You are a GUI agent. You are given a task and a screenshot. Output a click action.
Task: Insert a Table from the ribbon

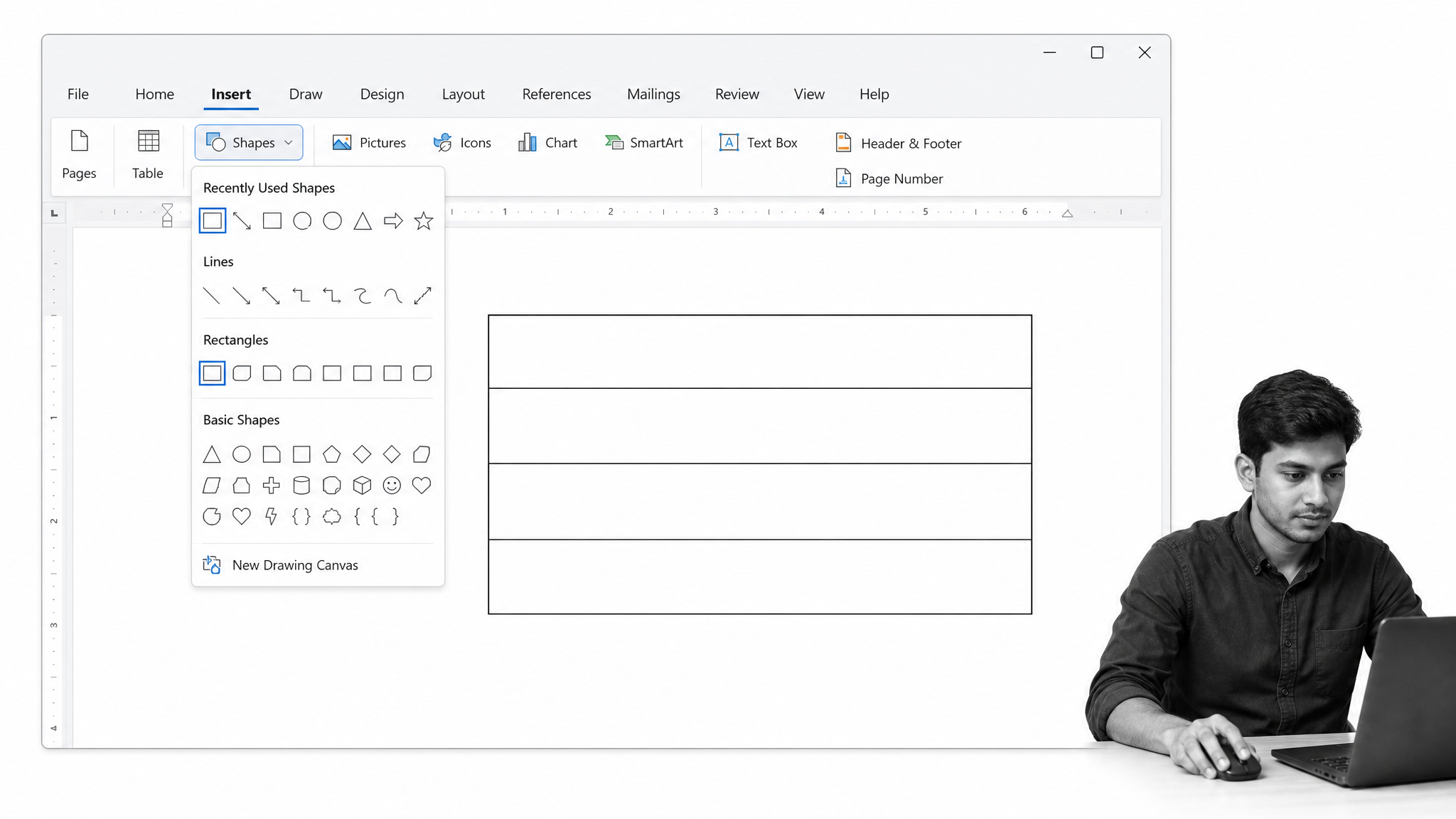tap(148, 154)
